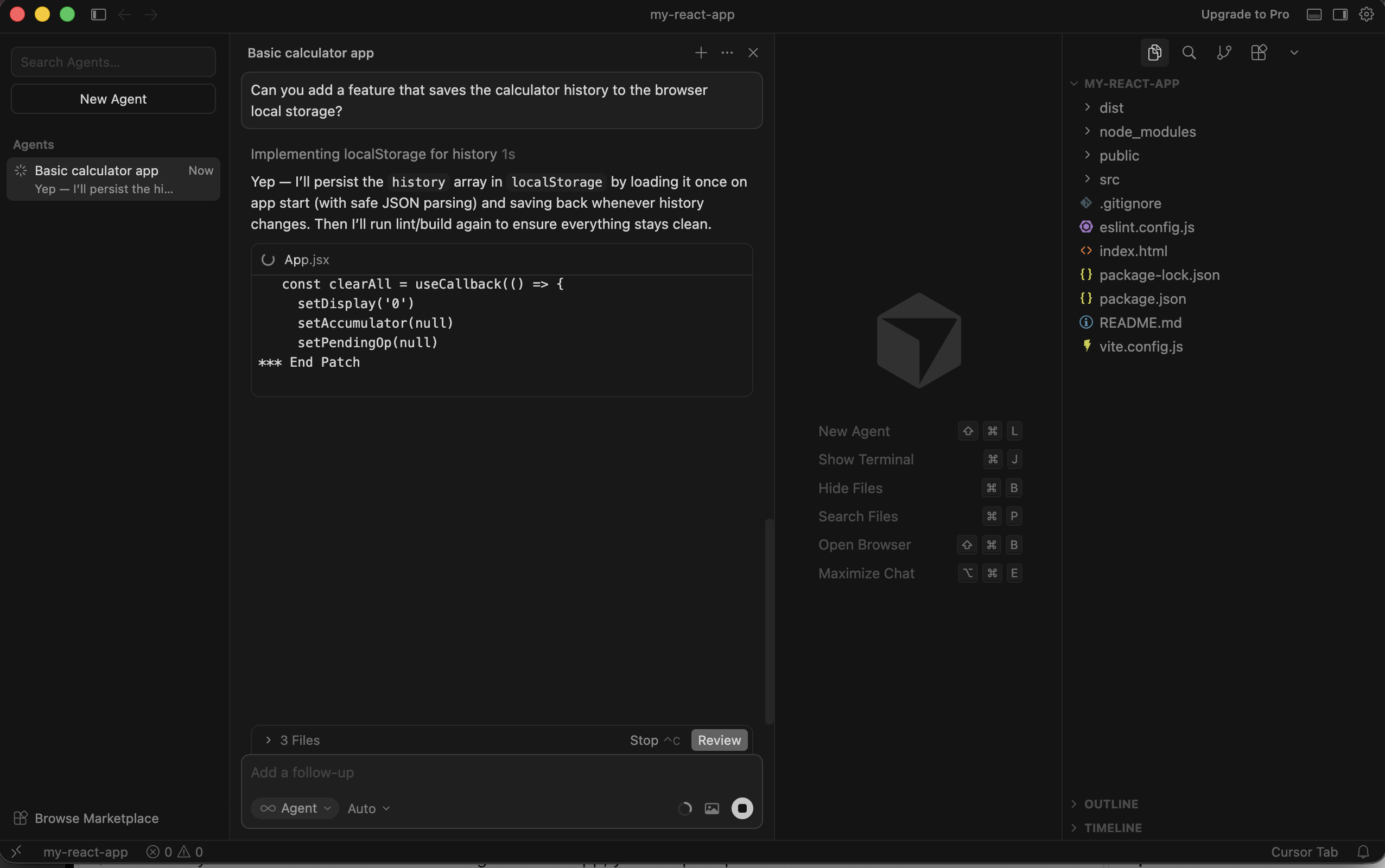
Task: Click the Review button
Action: pos(719,740)
